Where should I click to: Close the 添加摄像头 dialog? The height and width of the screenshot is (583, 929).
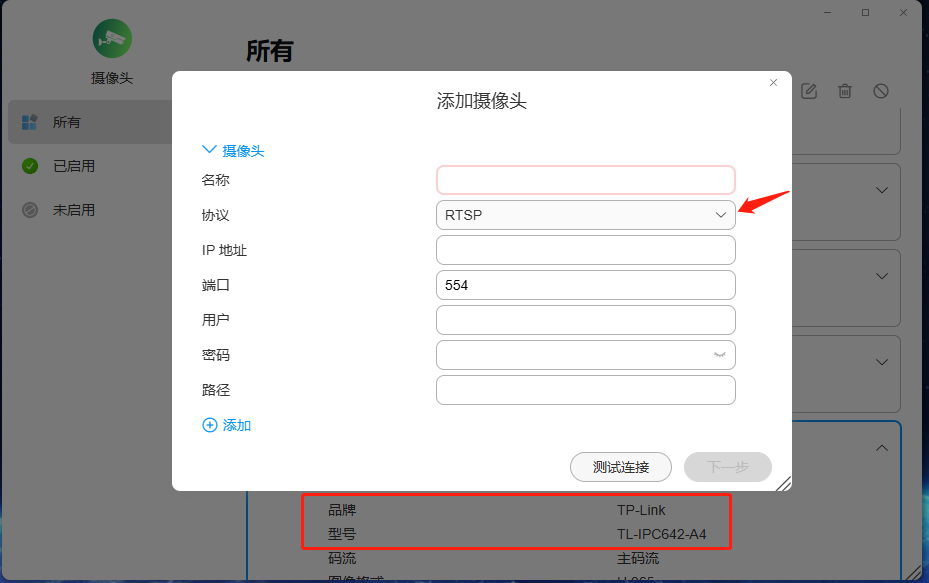(x=773, y=82)
